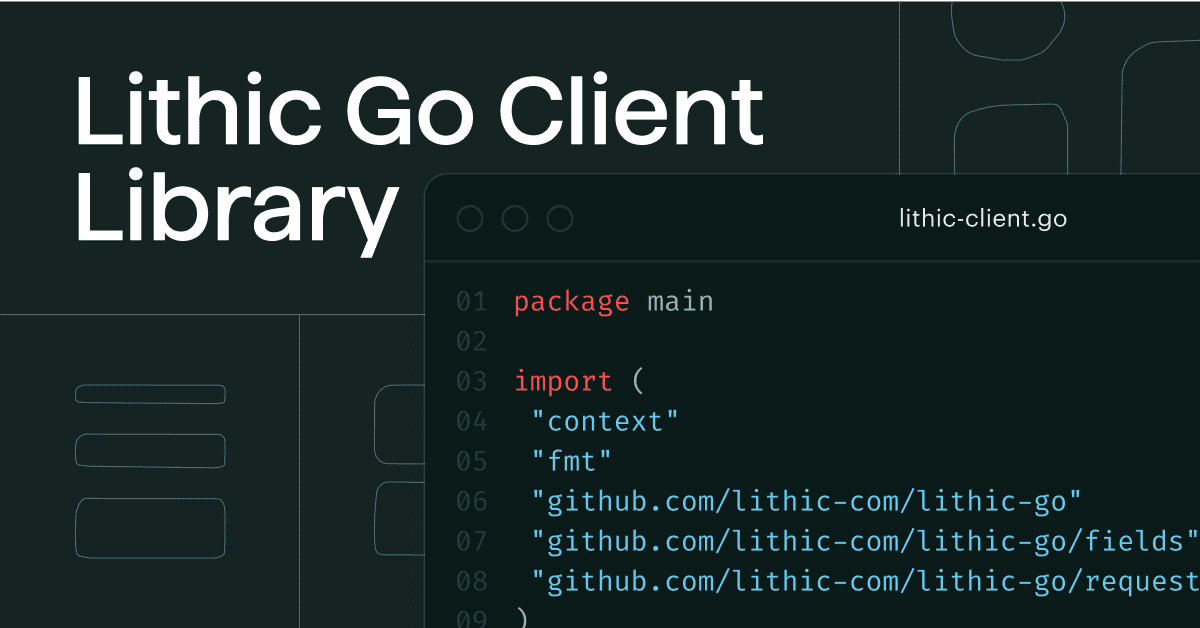1200x628 pixels.
Task: Select the bottom rounded card on the left
Action: click(x=149, y=526)
